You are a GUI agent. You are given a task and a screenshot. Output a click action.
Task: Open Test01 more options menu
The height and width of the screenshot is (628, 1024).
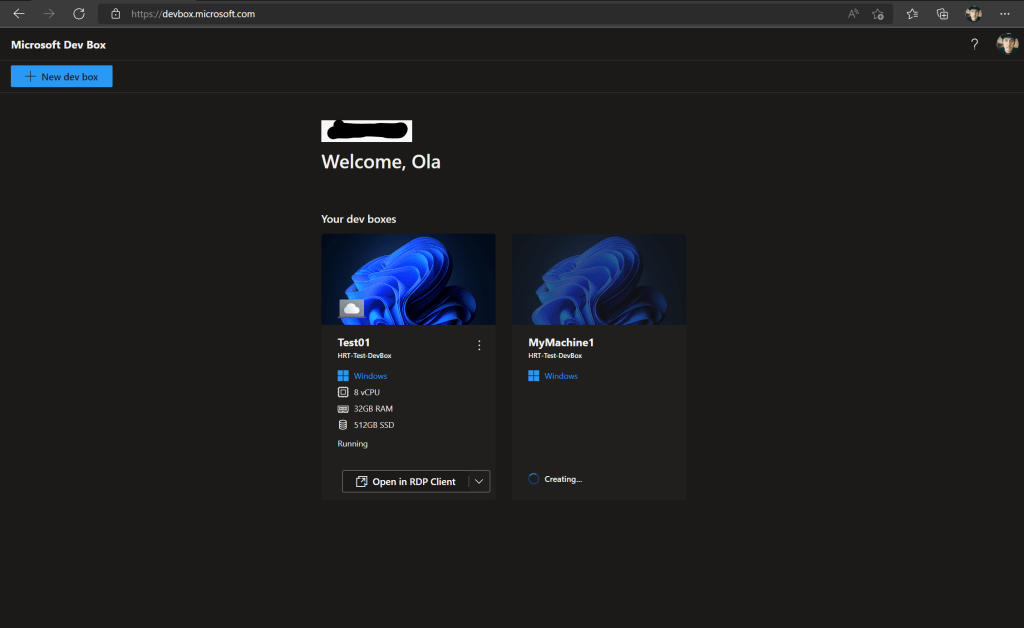(479, 345)
